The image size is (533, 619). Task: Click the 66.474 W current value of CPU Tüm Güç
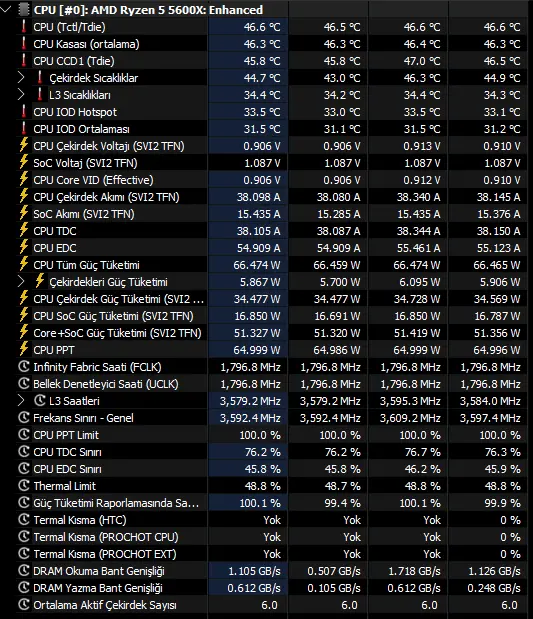257,265
